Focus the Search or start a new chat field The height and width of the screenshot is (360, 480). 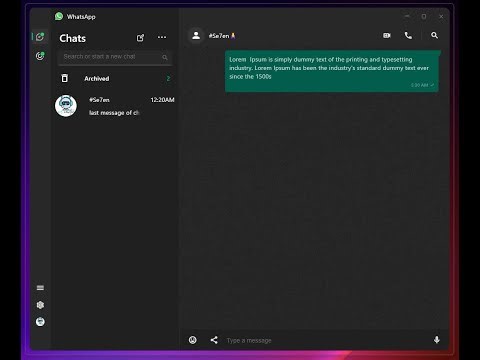[x=115, y=57]
